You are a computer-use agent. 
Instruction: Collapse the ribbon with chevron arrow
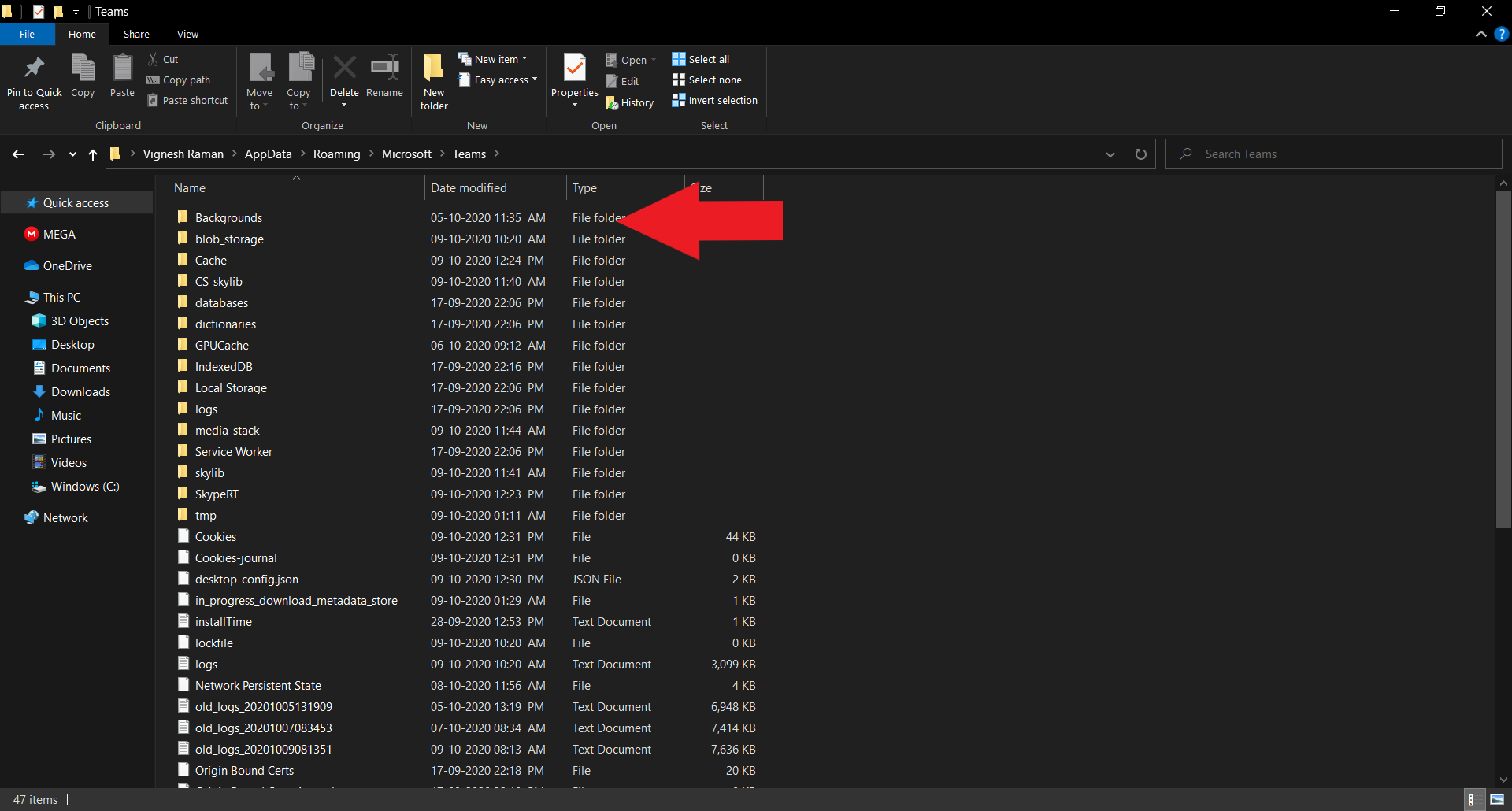coord(1480,34)
